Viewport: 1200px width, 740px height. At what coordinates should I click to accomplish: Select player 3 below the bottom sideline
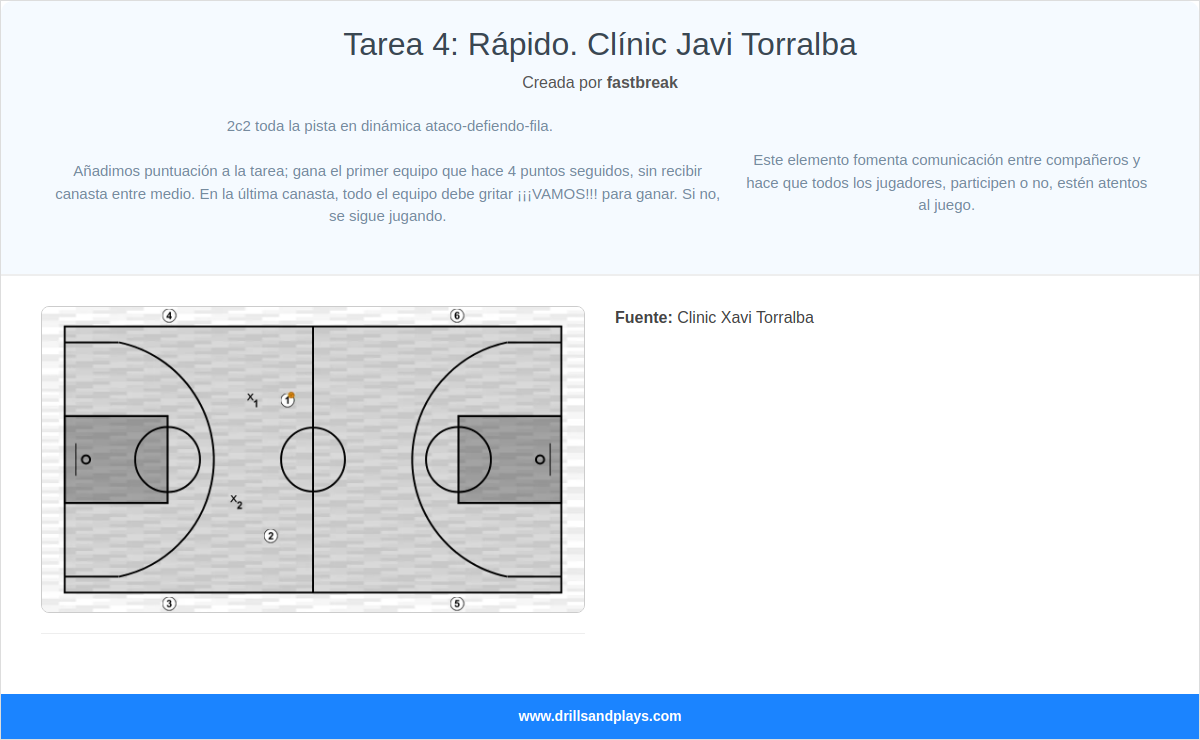click(168, 602)
